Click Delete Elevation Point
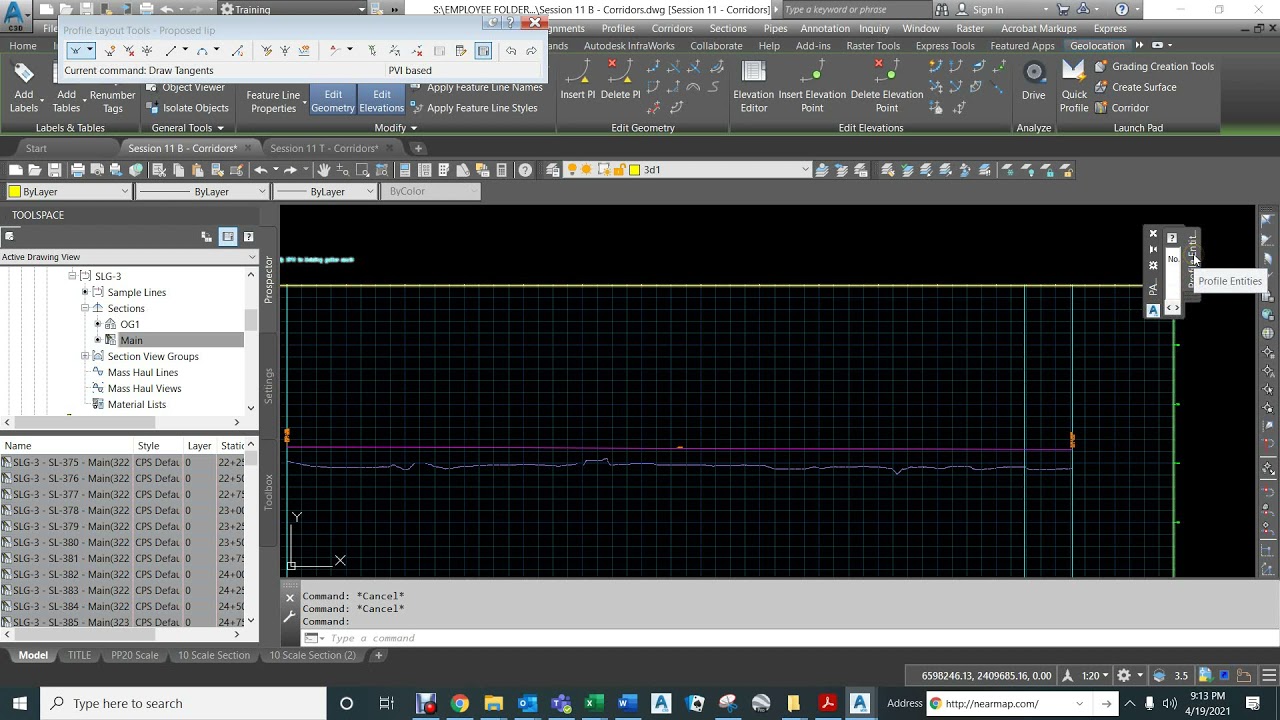Image resolution: width=1280 pixels, height=720 pixels. tap(886, 87)
